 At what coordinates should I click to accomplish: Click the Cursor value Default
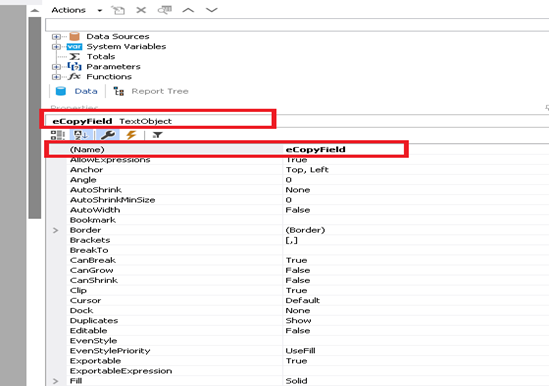[303, 301]
